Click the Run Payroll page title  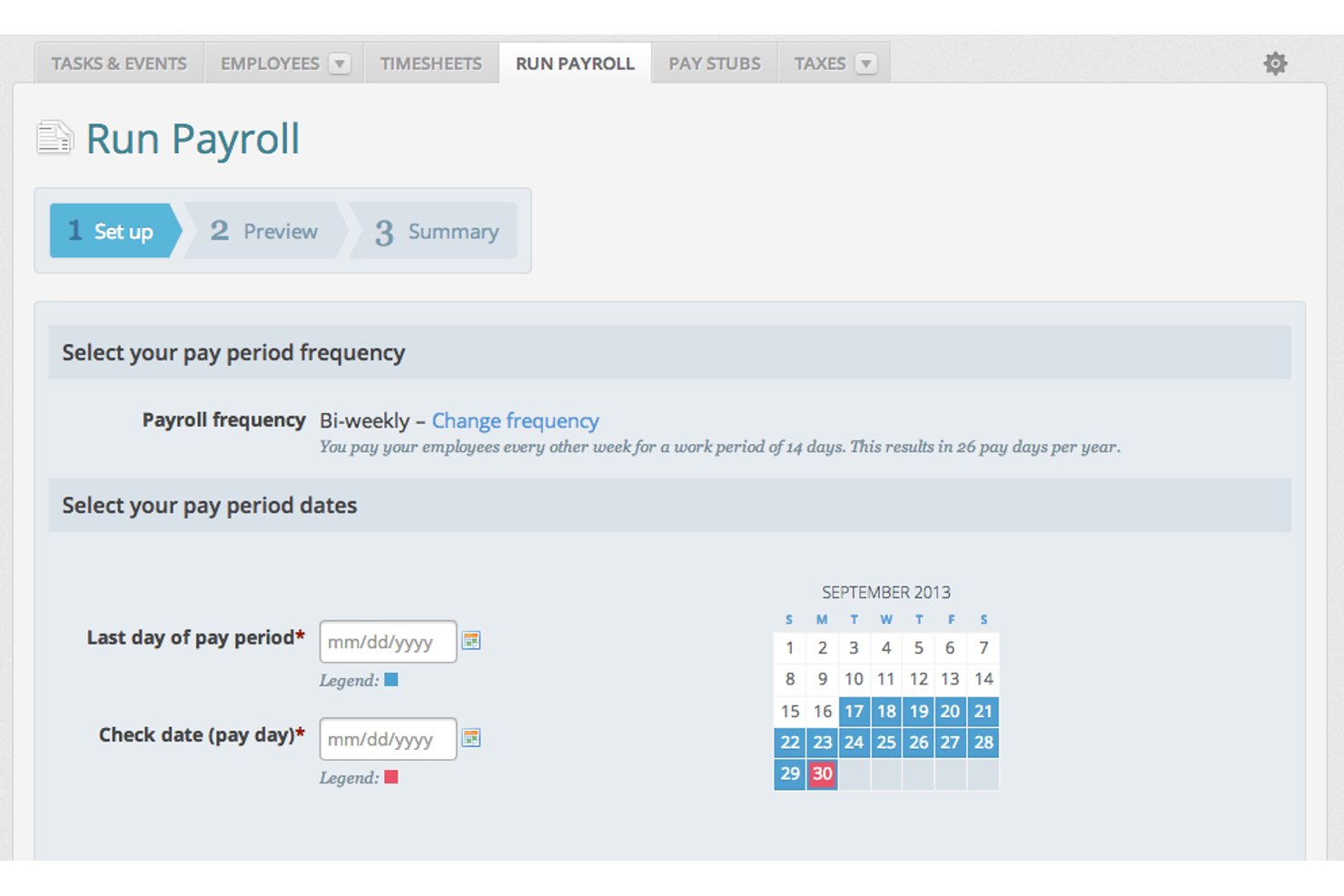(193, 139)
